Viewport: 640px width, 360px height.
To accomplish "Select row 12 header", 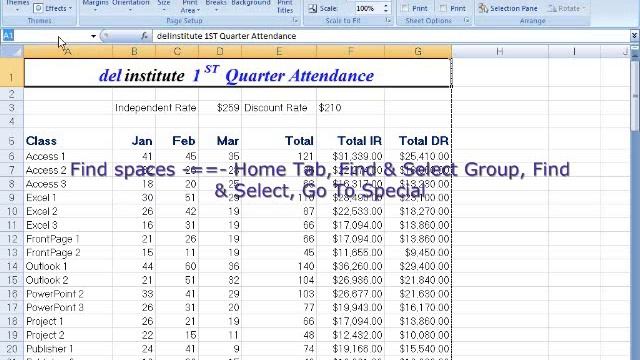I will pyautogui.click(x=12, y=239).
